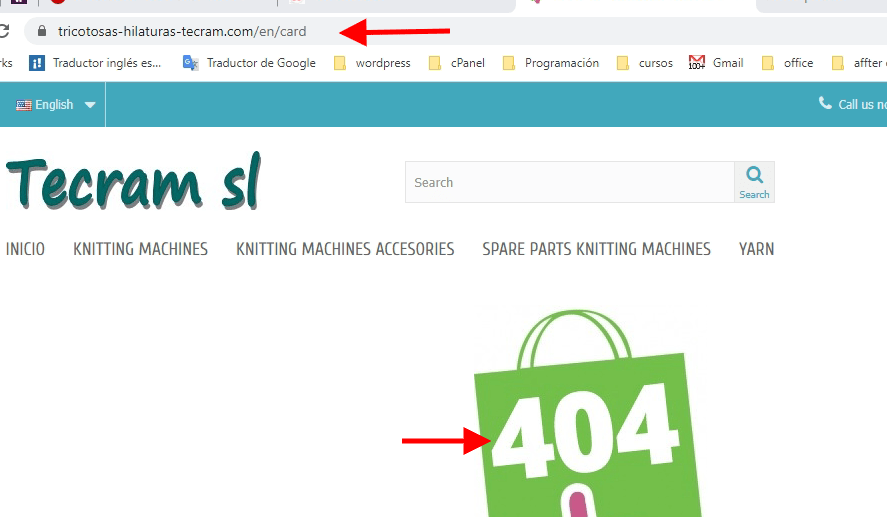The image size is (887, 517).
Task: Click the Tecram sl logo
Action: [x=134, y=181]
